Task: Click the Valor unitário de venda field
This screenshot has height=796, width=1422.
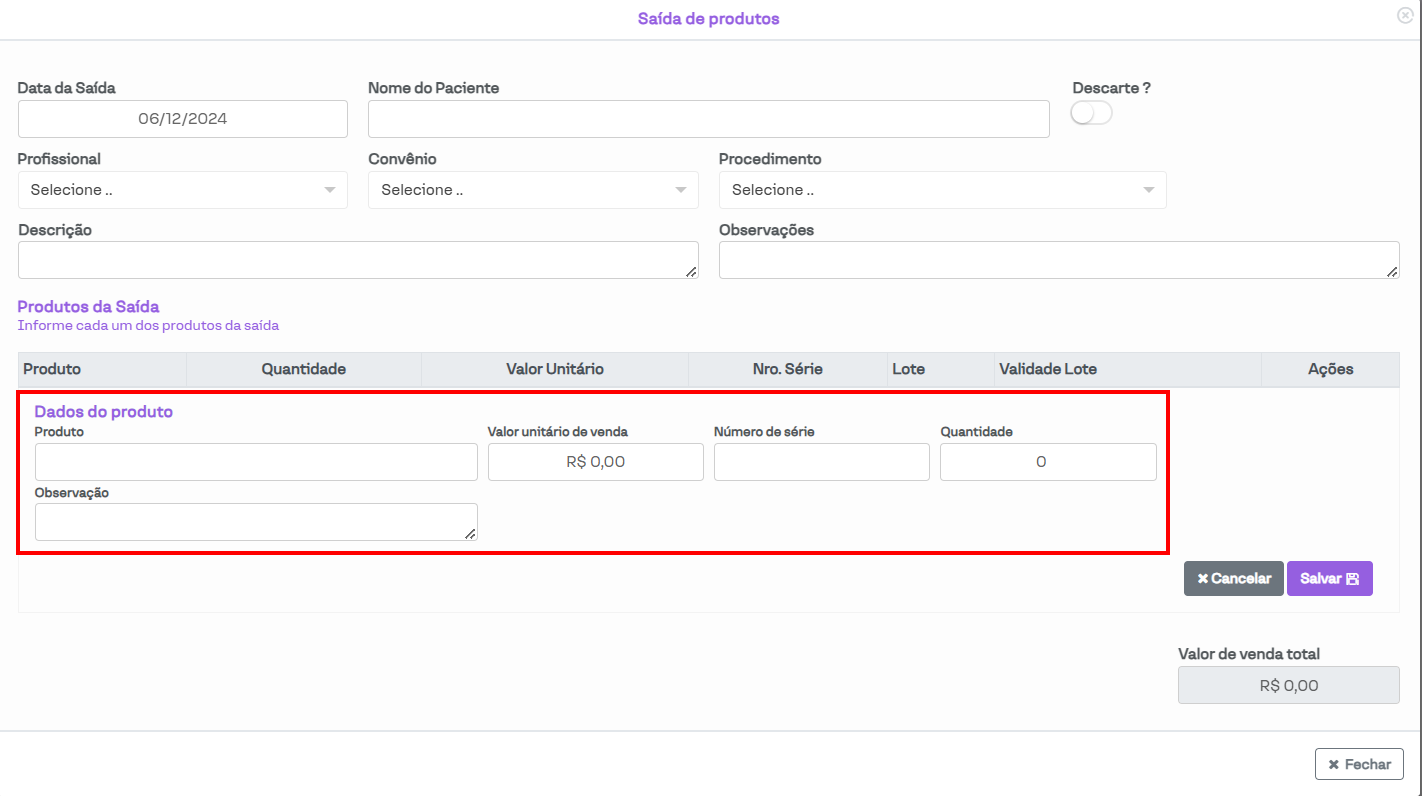Action: coord(595,462)
